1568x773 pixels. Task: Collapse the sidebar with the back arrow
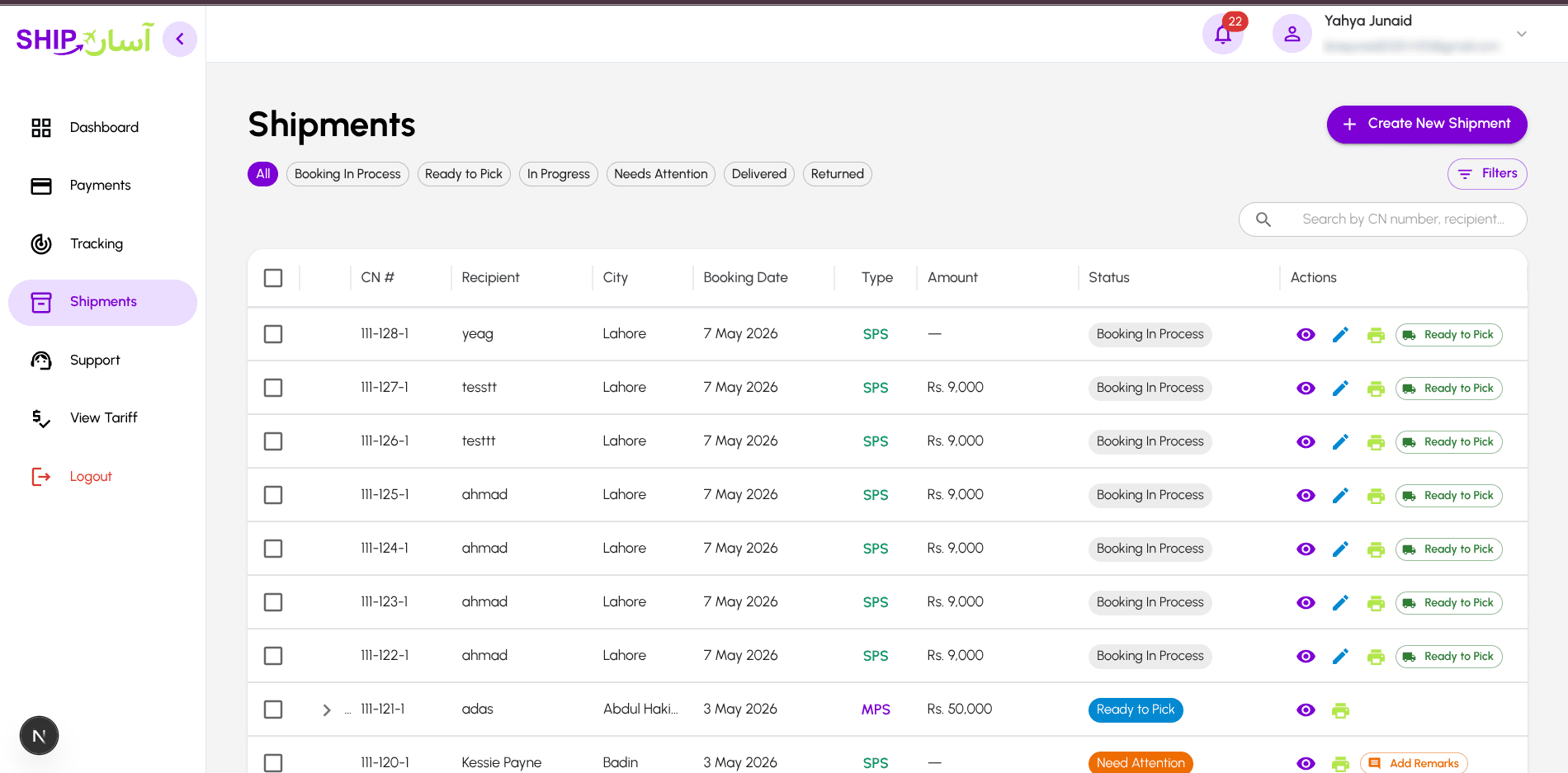coord(180,39)
